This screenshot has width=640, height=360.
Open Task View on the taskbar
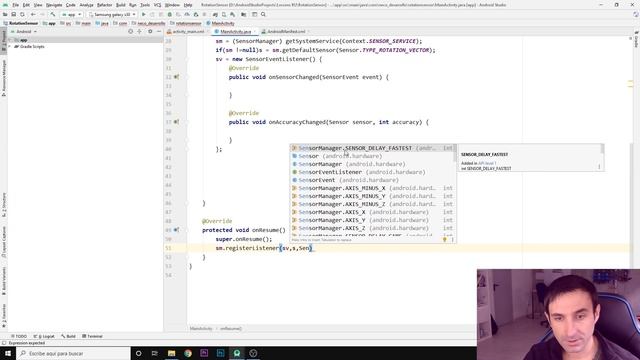155,353
